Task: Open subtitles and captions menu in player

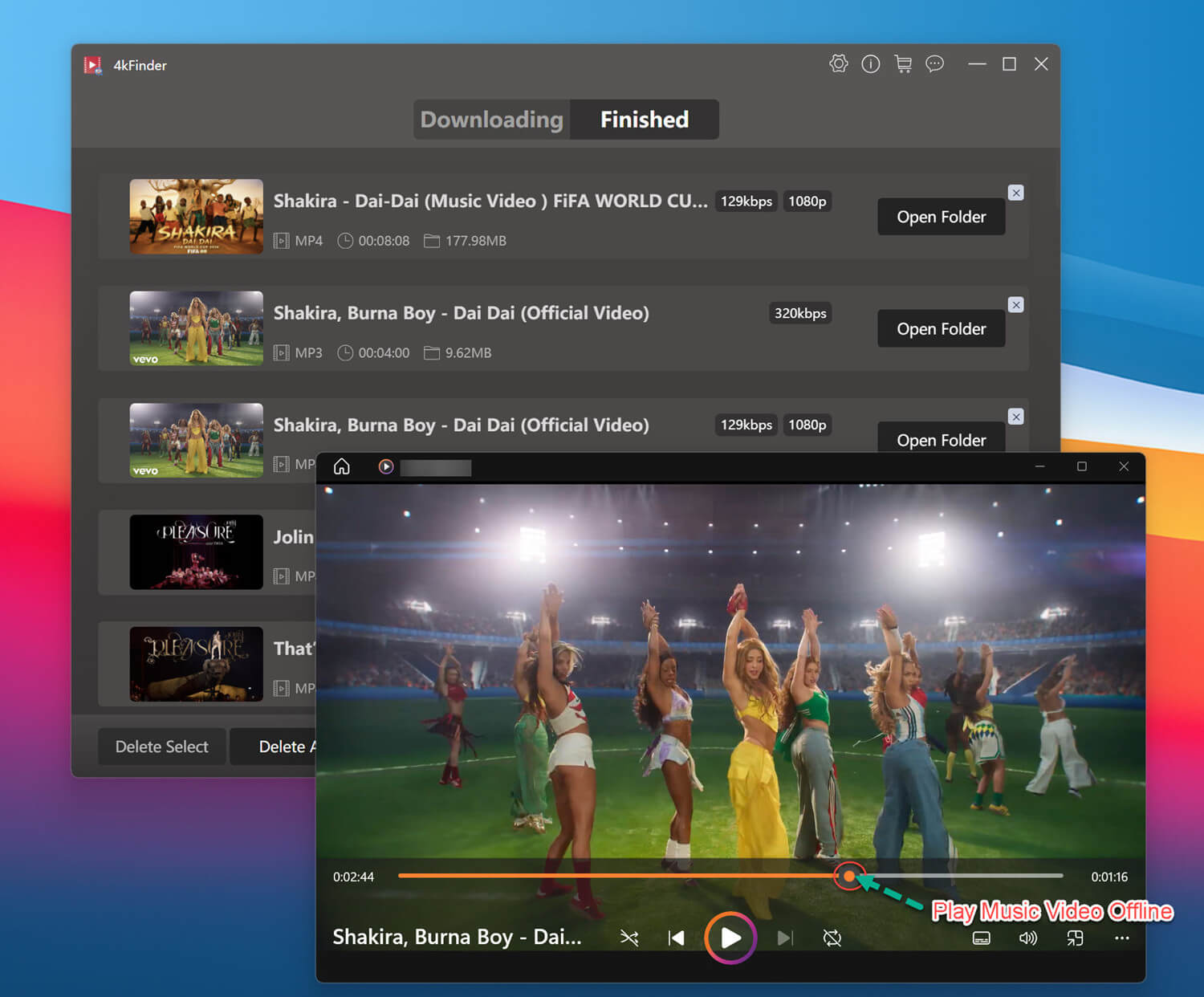Action: click(982, 938)
